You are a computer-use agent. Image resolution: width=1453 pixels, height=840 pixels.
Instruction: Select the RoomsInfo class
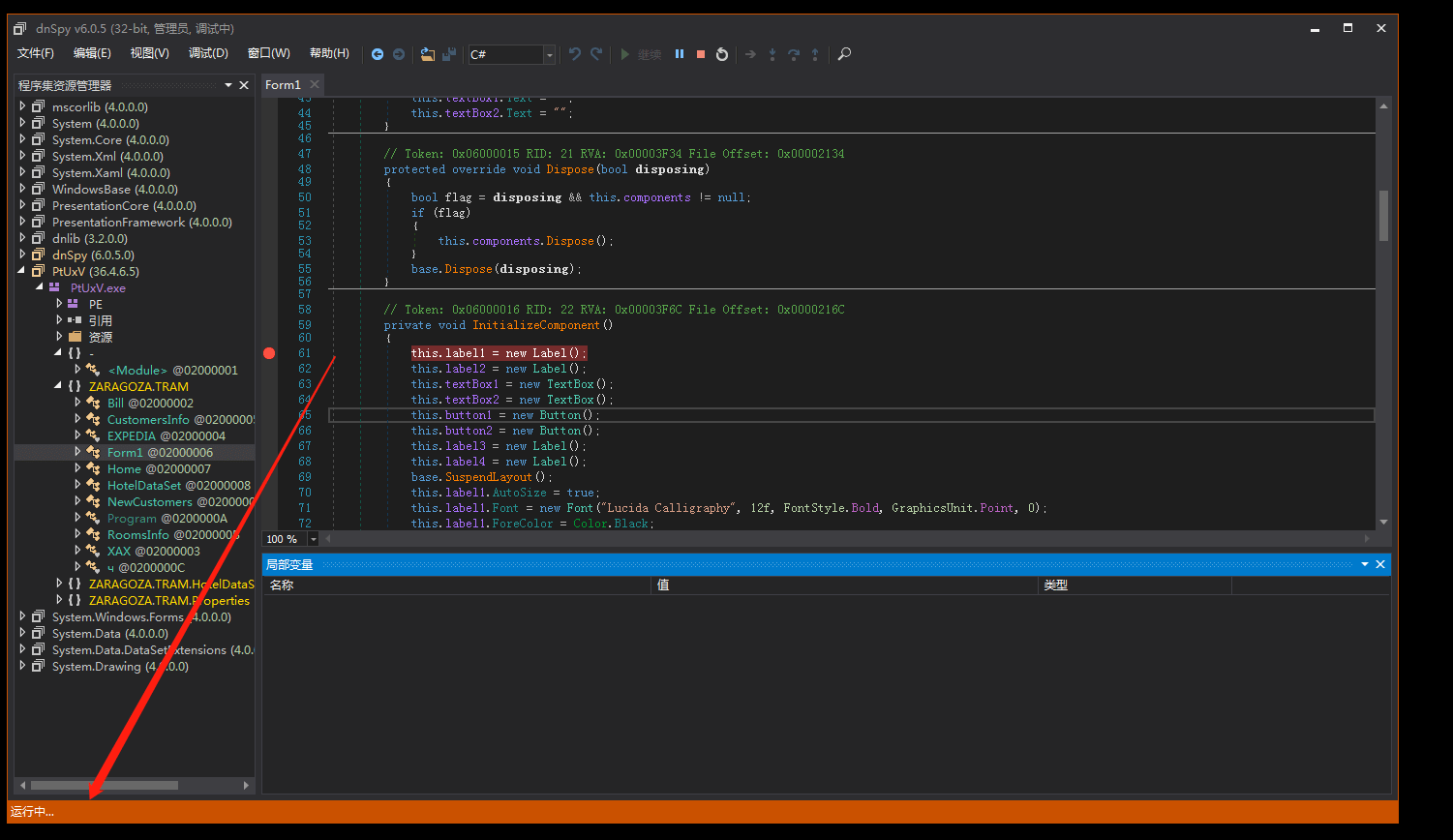click(173, 534)
